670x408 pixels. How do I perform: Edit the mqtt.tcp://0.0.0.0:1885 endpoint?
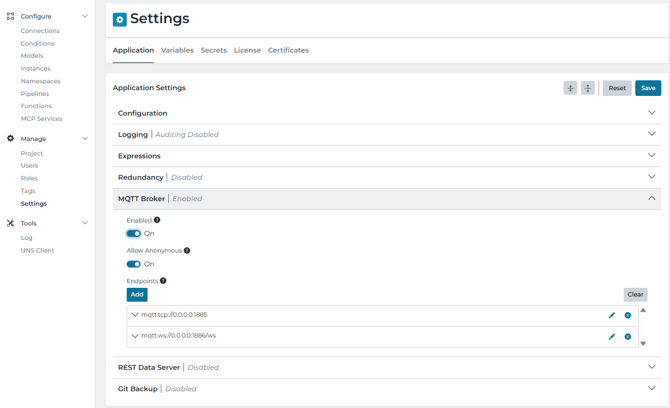pyautogui.click(x=612, y=315)
